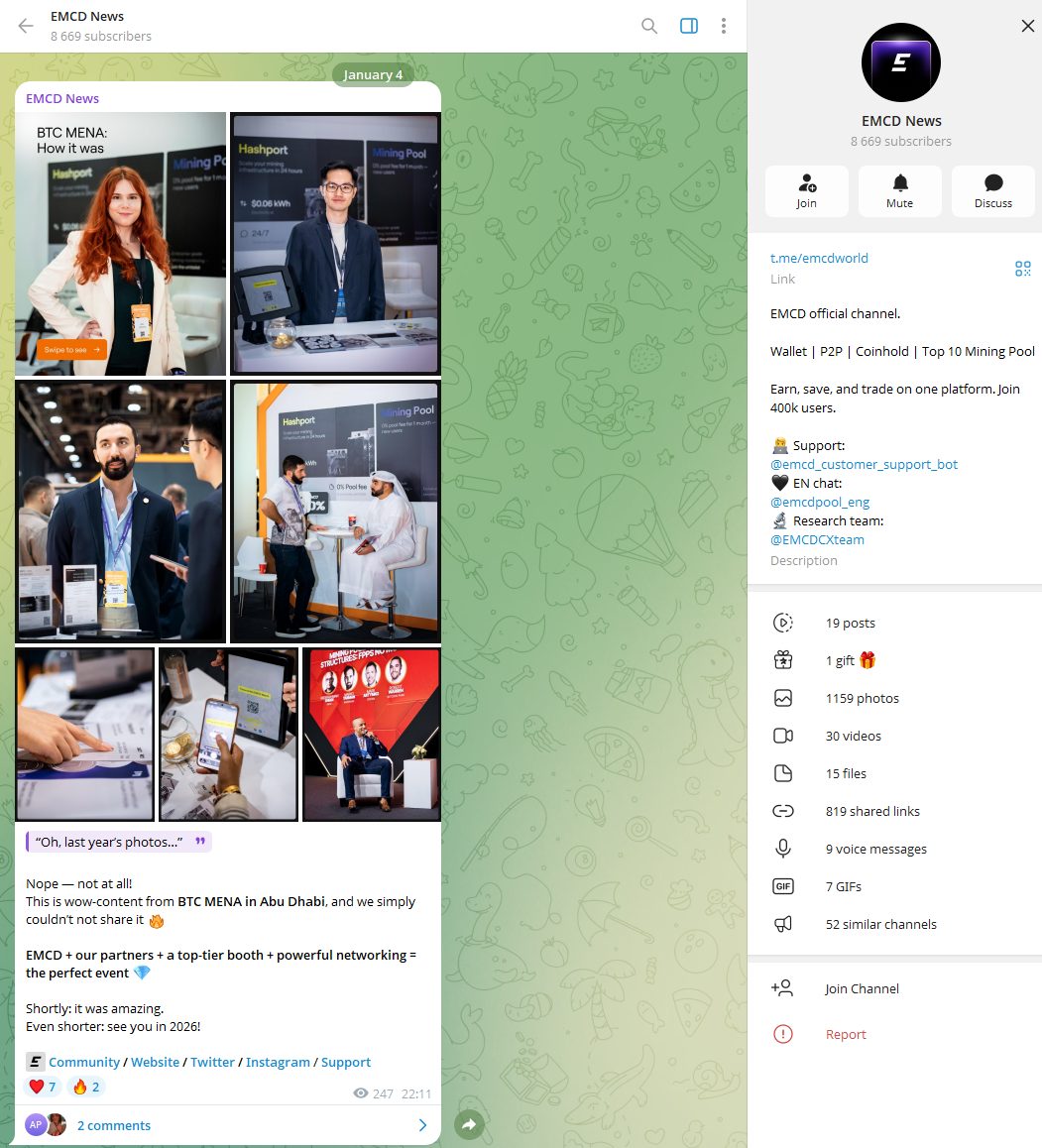
Task: Open the 819 shared links row
Action: pyautogui.click(x=895, y=811)
